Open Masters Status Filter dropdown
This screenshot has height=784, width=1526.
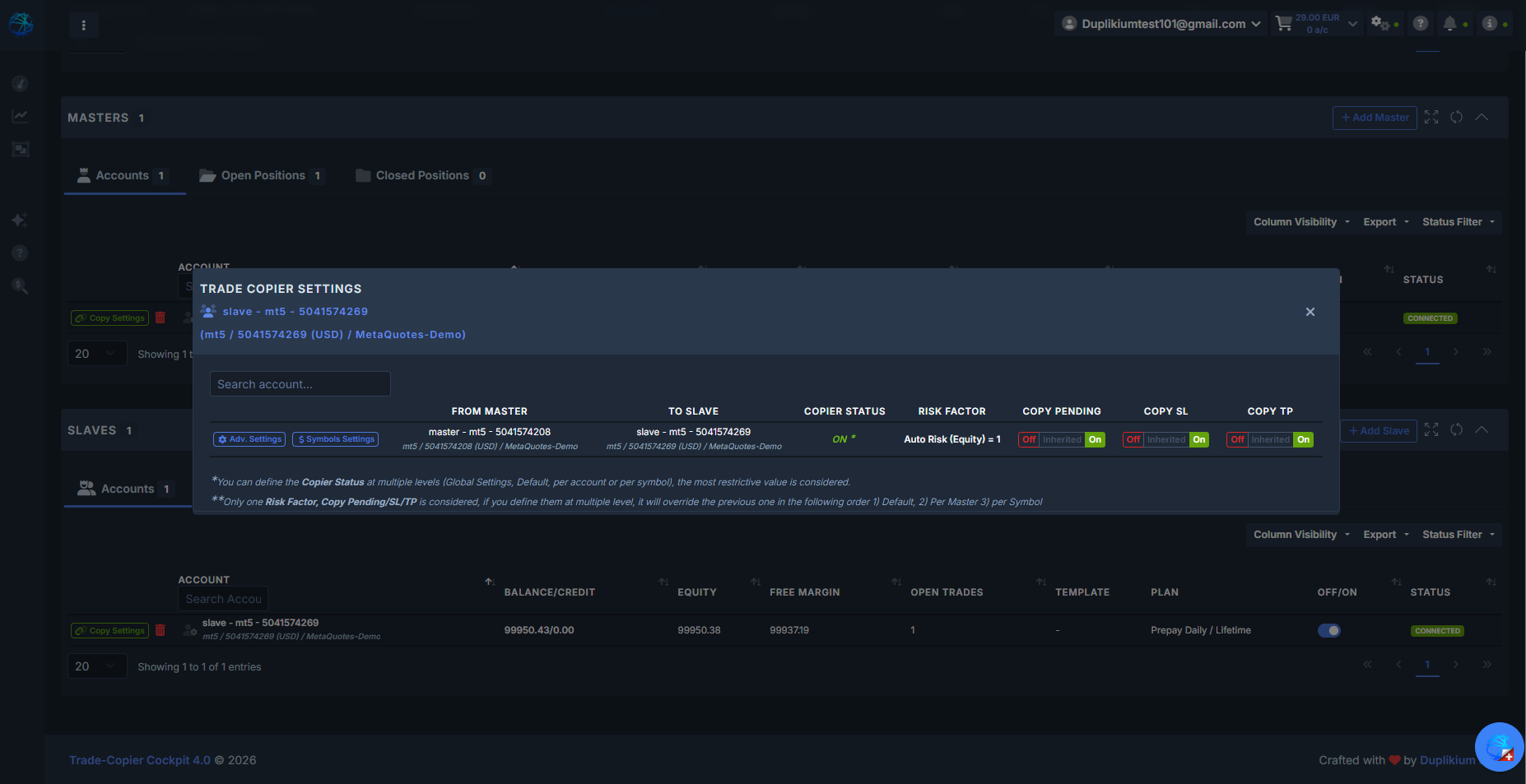1458,222
